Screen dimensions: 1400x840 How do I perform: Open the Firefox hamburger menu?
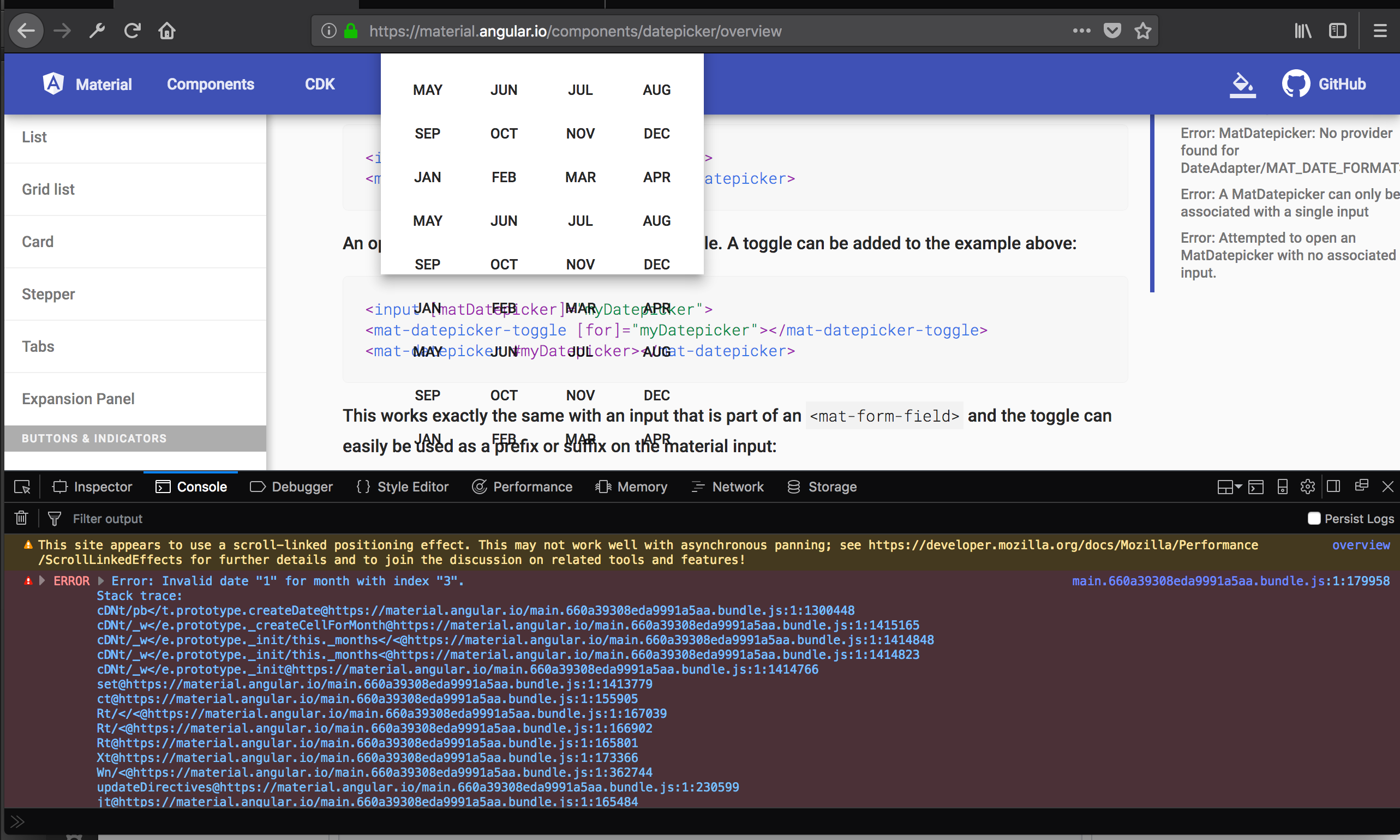pos(1380,31)
